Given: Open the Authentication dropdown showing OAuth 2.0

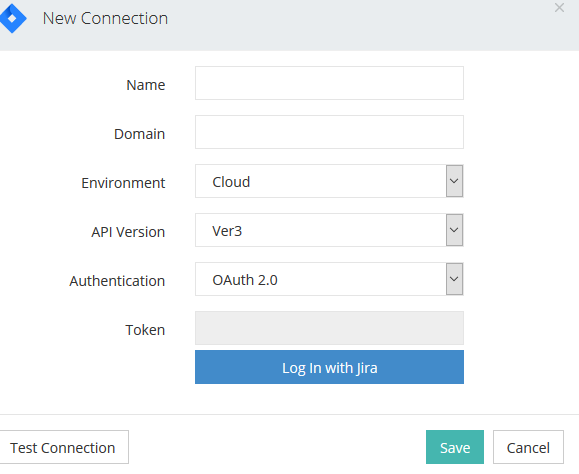Looking at the screenshot, I should (x=329, y=279).
